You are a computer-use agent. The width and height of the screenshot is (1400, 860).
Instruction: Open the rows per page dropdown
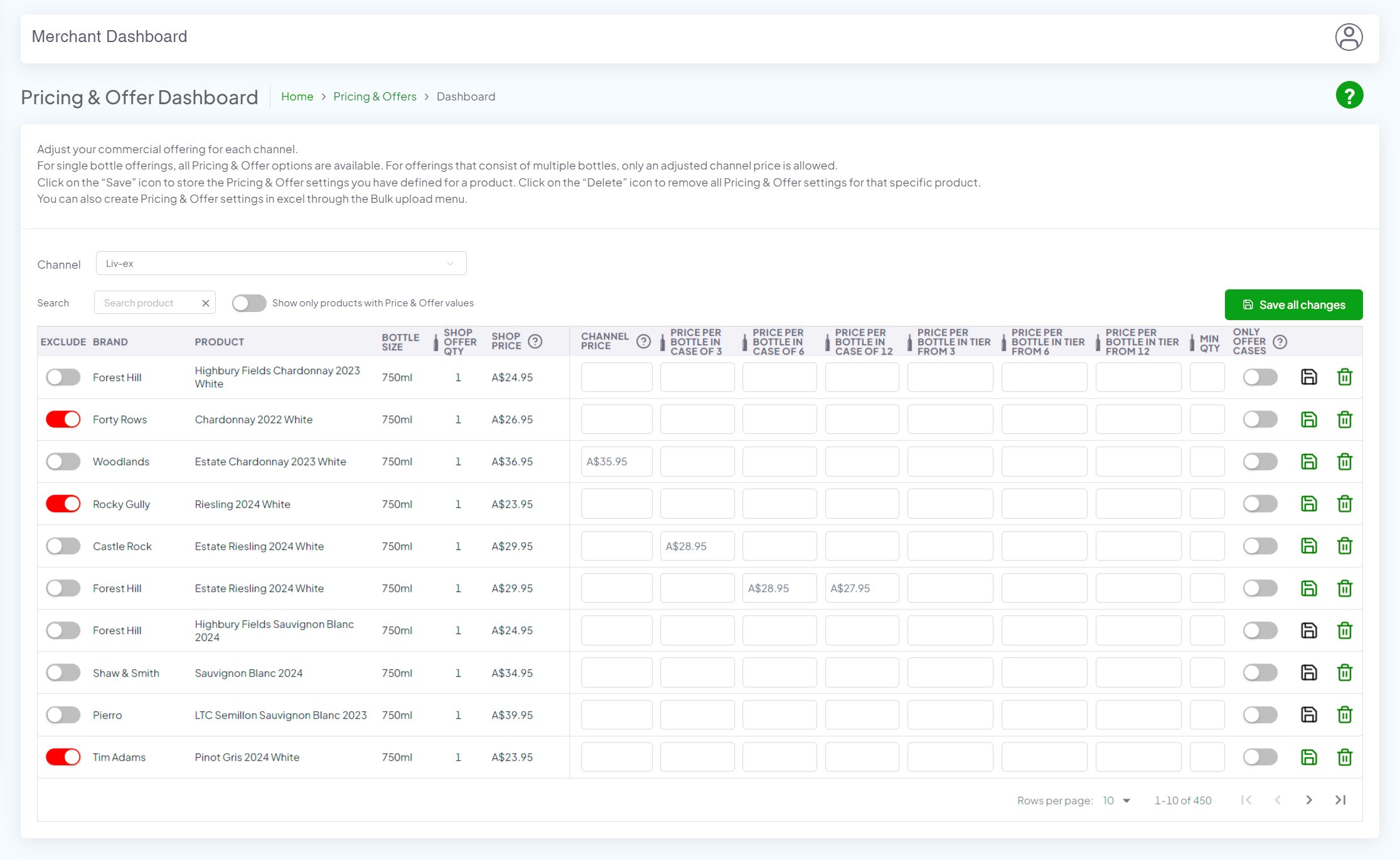(1116, 800)
